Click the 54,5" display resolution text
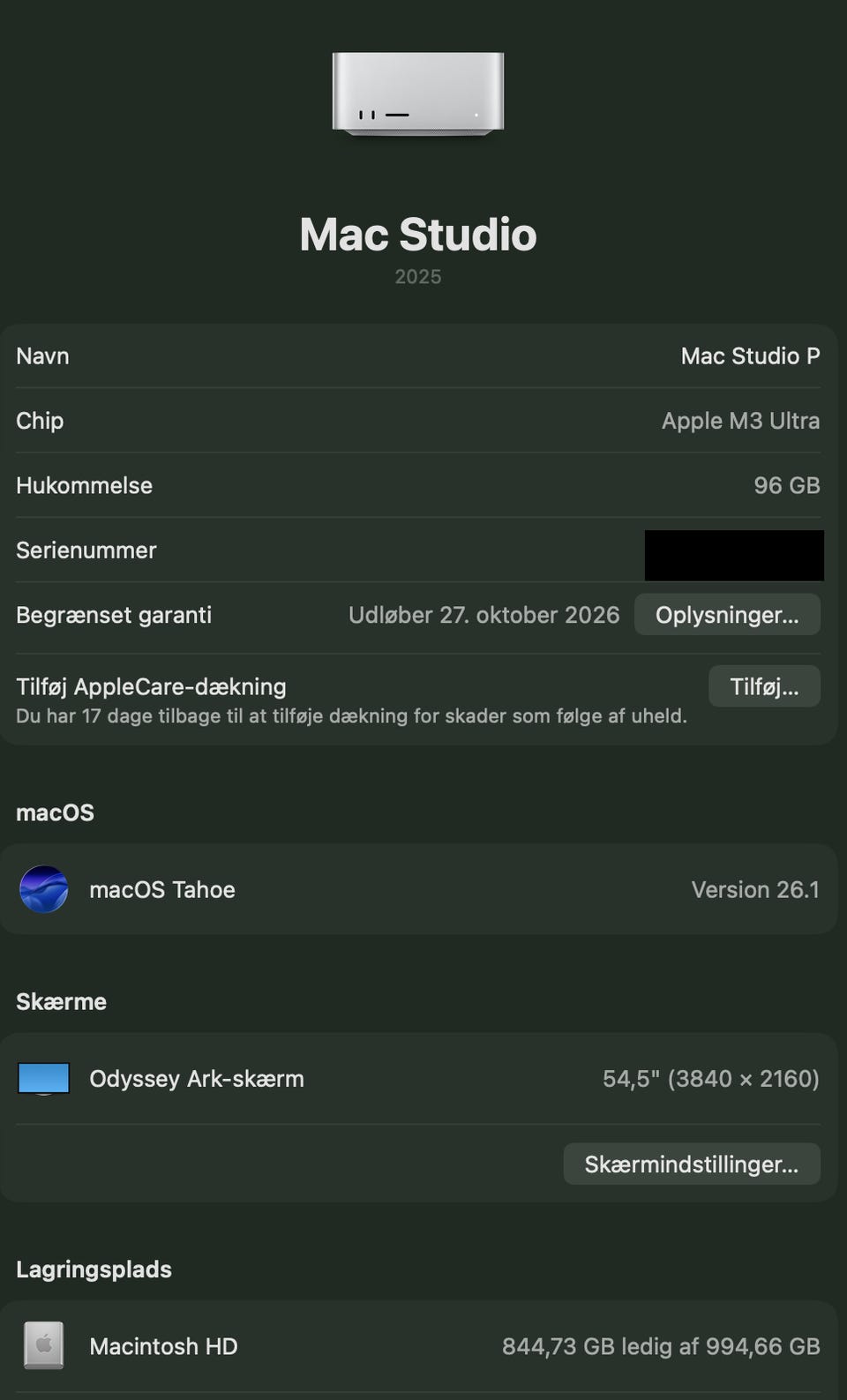Image resolution: width=847 pixels, height=1400 pixels. (711, 1079)
